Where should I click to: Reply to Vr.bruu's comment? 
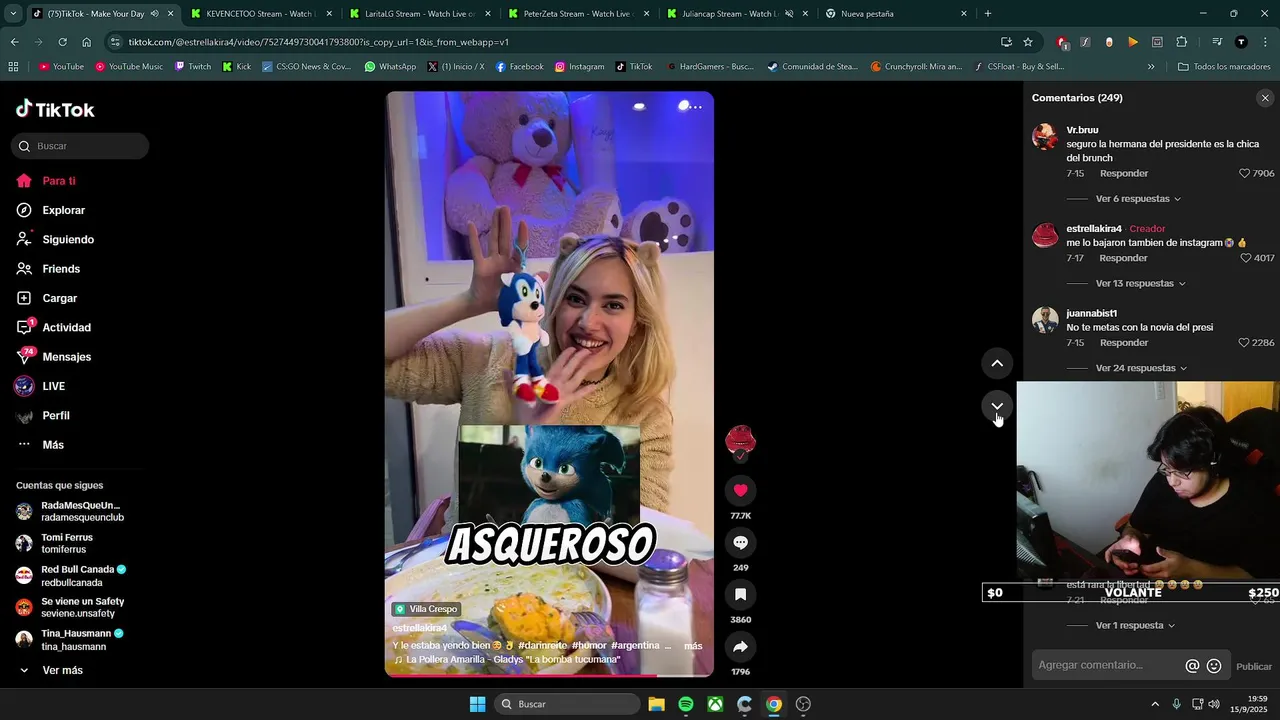(1124, 174)
